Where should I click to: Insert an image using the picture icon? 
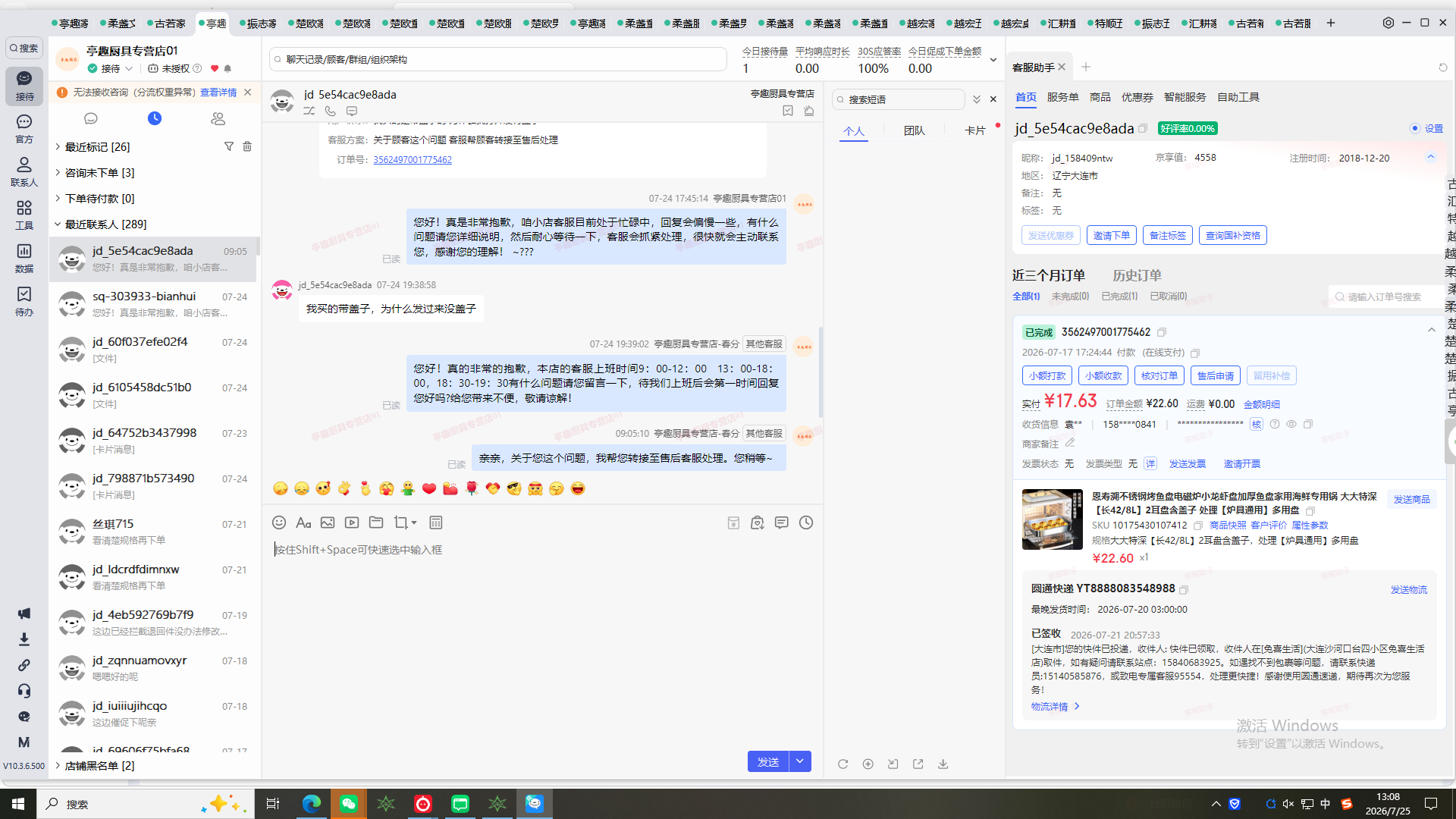[328, 522]
